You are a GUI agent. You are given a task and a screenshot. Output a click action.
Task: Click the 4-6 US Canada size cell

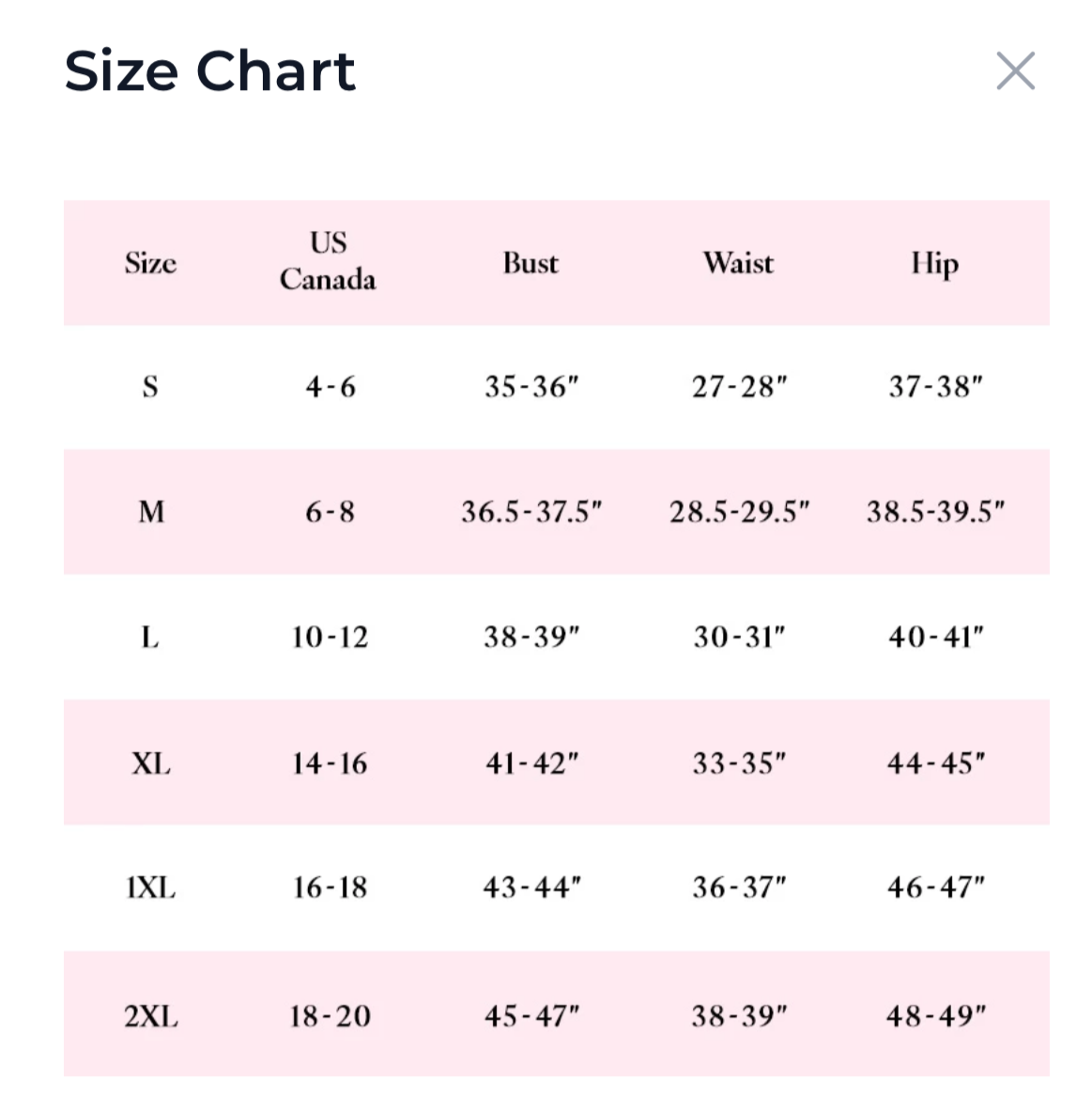click(x=330, y=387)
